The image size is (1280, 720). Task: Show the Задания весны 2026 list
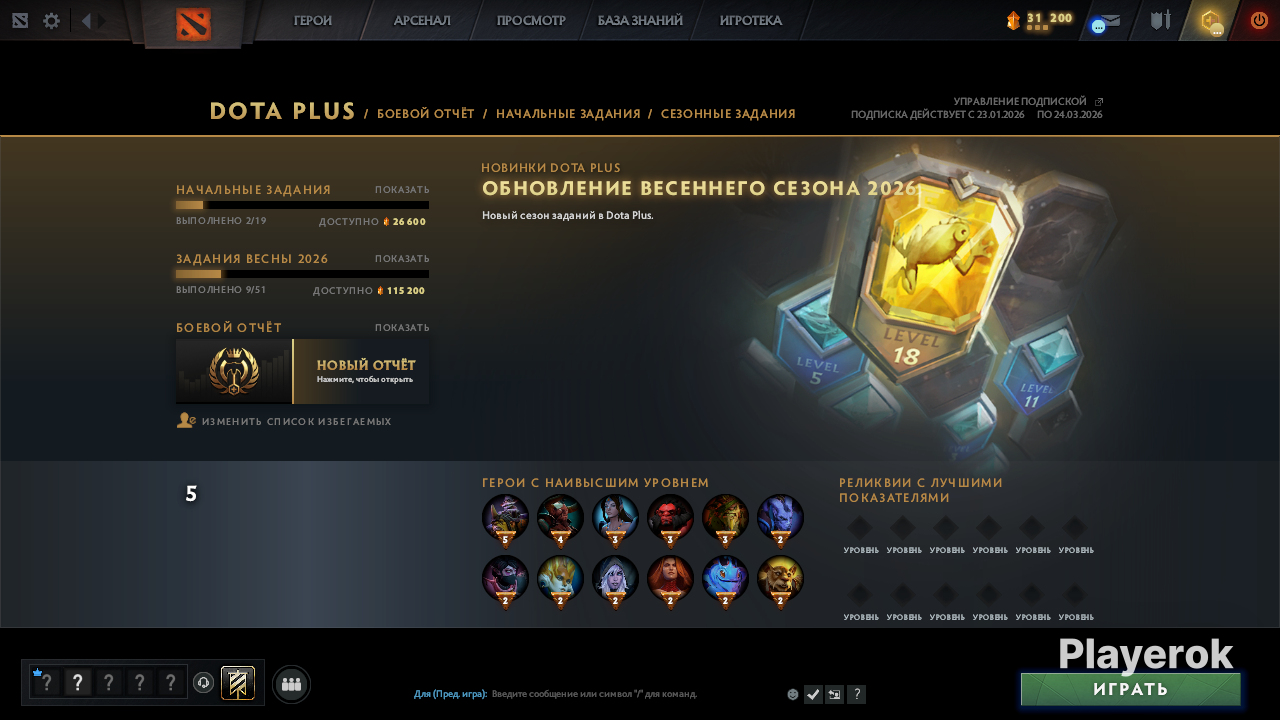(402, 259)
